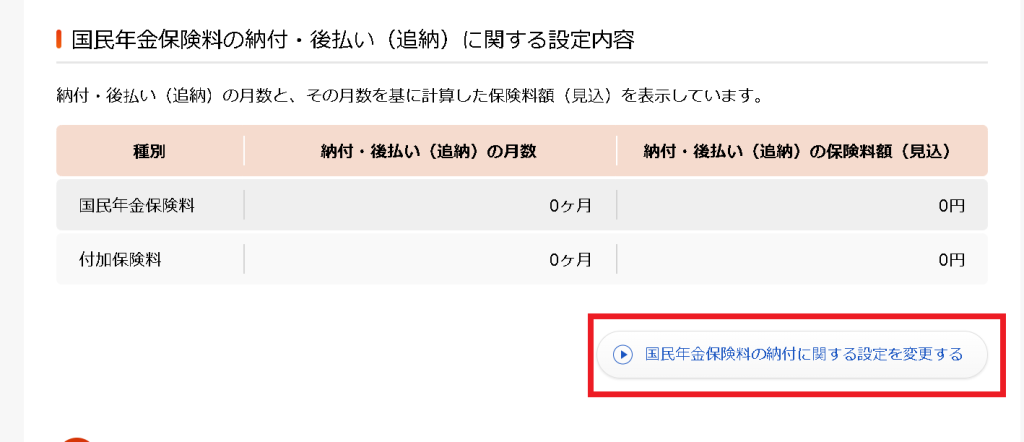Click the gray page margin on the left edge
1024x442 pixels.
coord(11,221)
